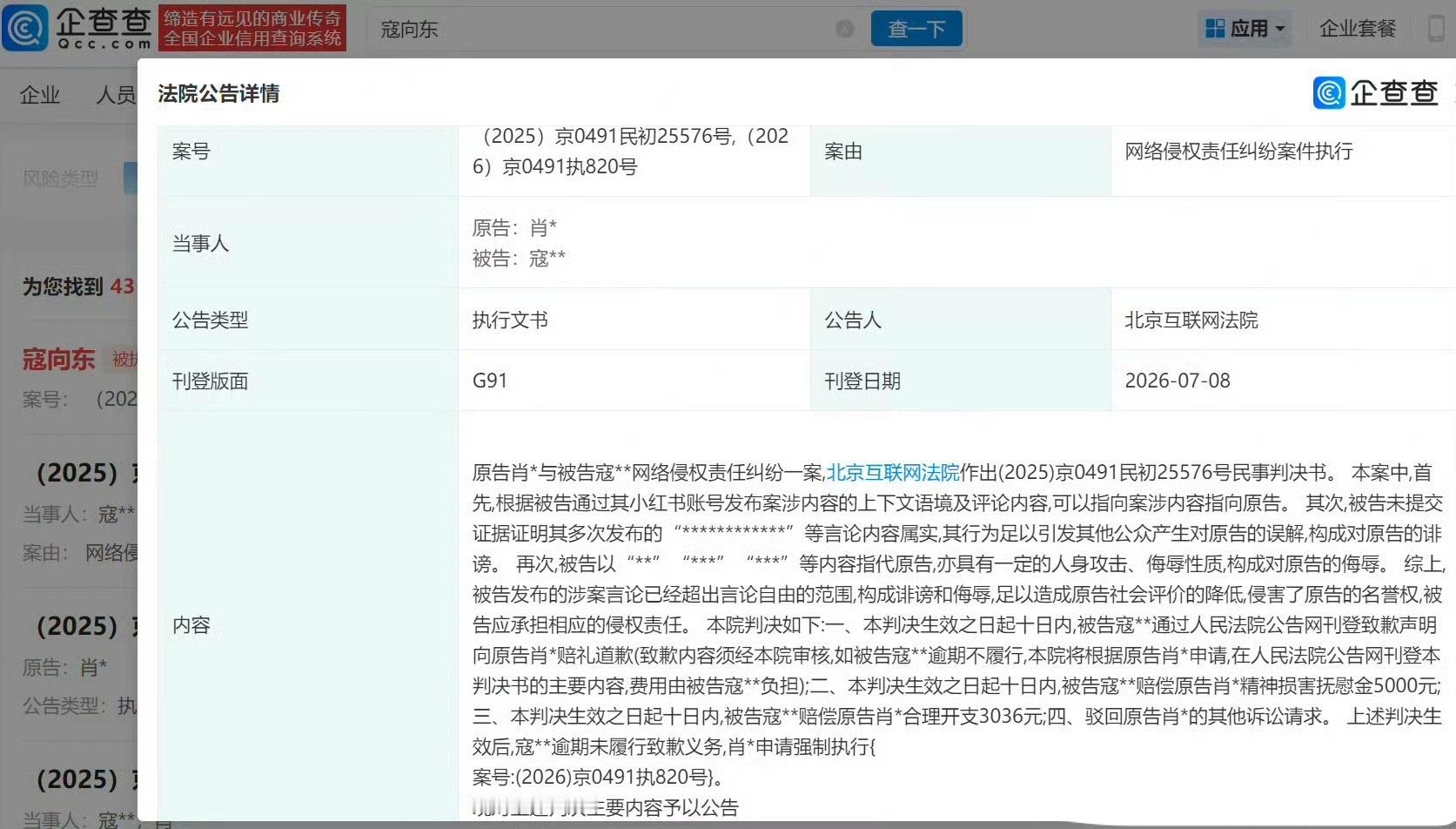
Task: Switch to the 企业 tab
Action: click(x=40, y=95)
